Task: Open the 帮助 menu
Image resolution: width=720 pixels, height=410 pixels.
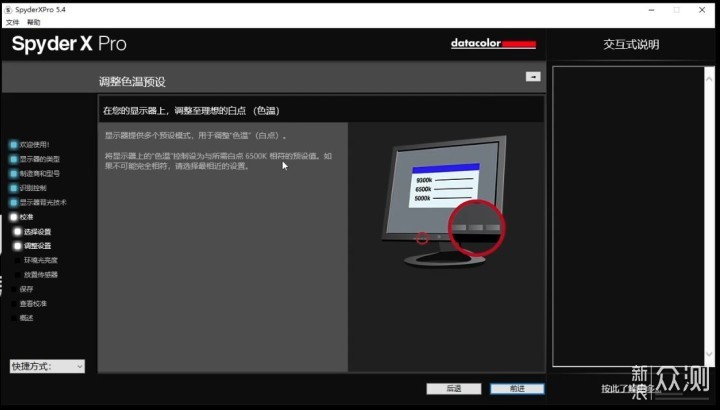Action: click(x=34, y=22)
